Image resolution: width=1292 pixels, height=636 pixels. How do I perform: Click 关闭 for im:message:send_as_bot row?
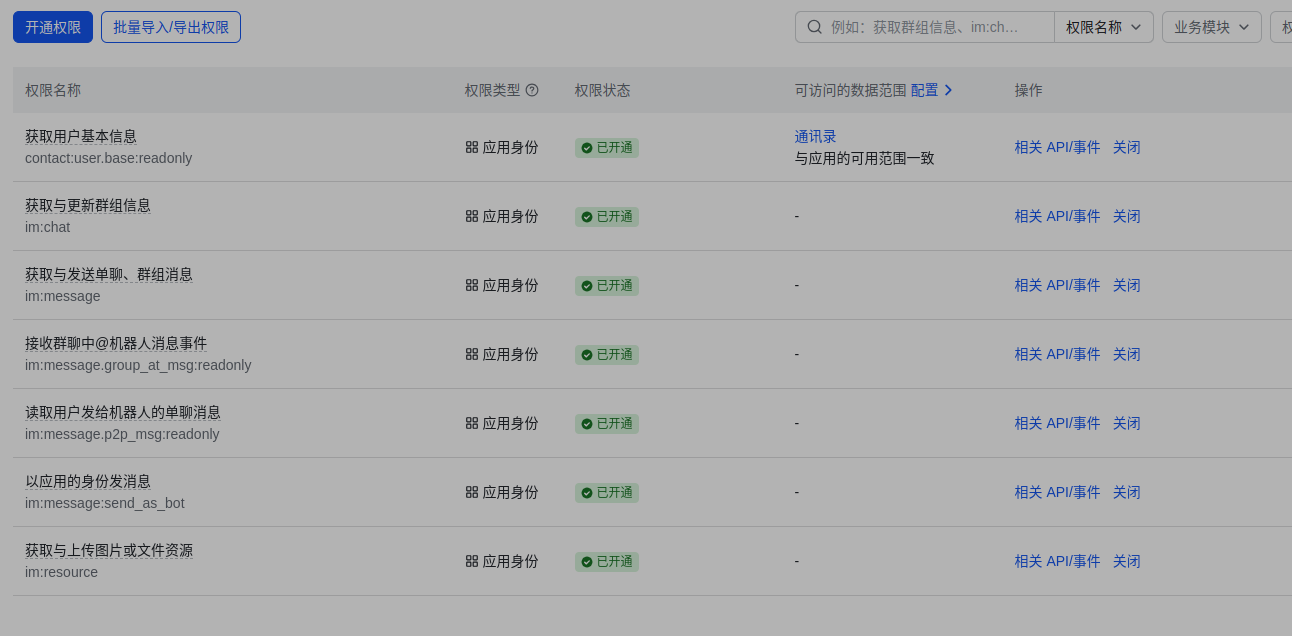pos(1127,492)
